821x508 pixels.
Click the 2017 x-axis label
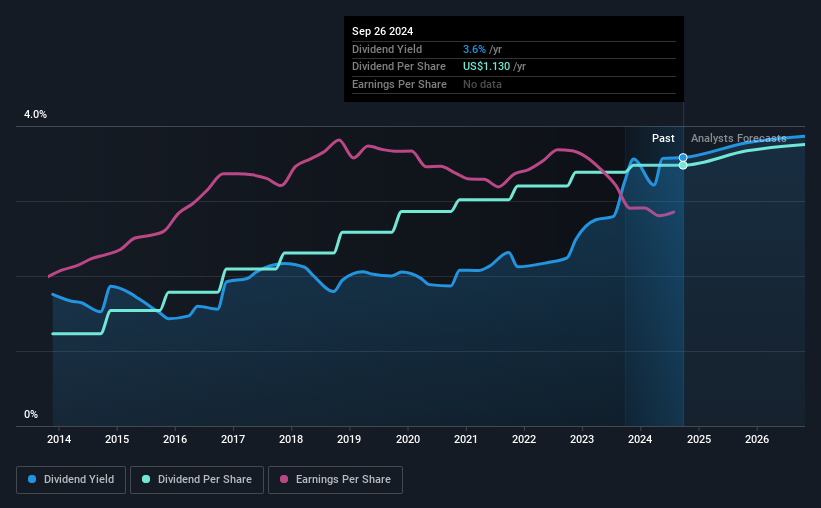coord(233,439)
